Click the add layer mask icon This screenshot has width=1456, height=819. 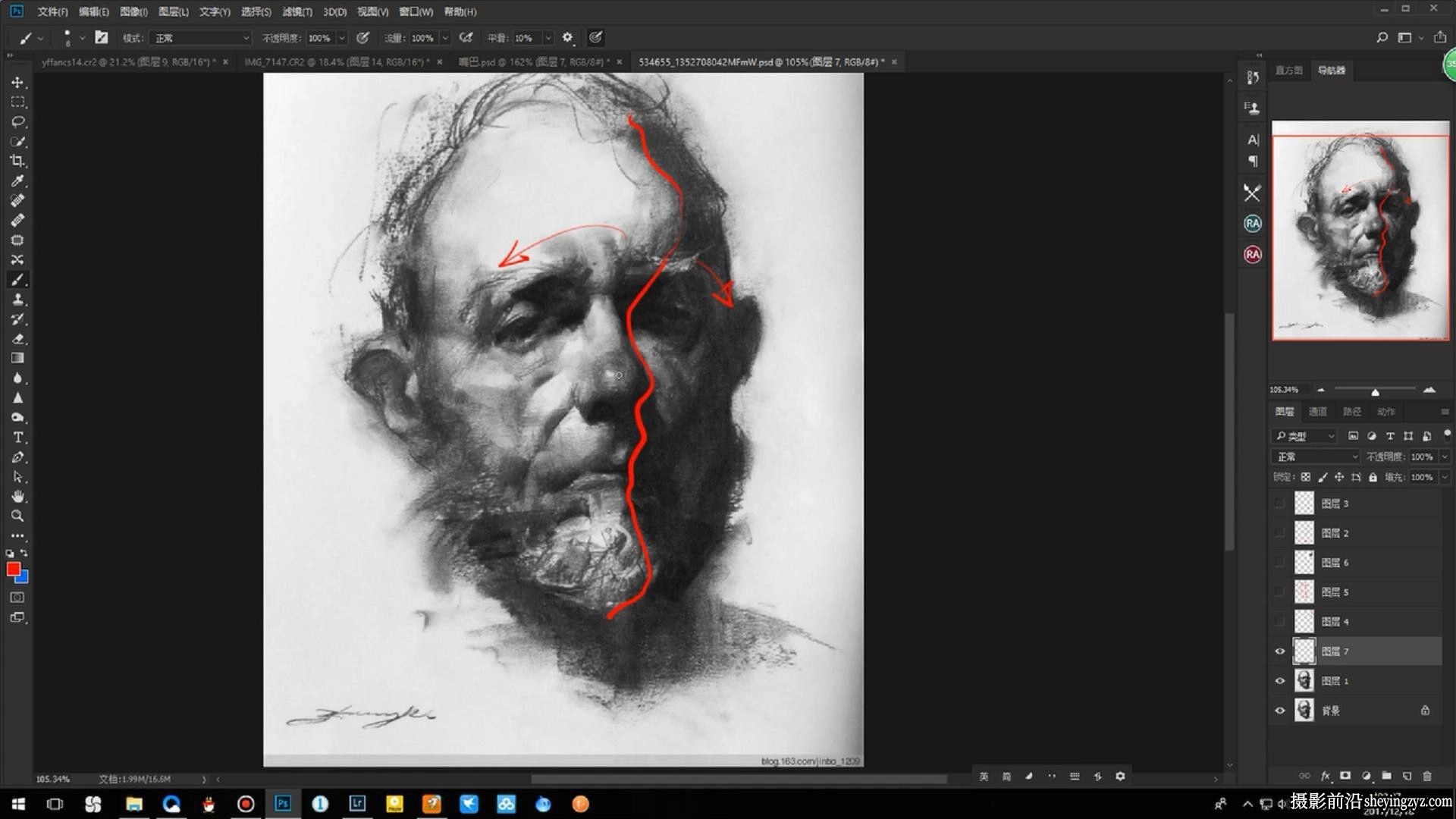(1345, 776)
